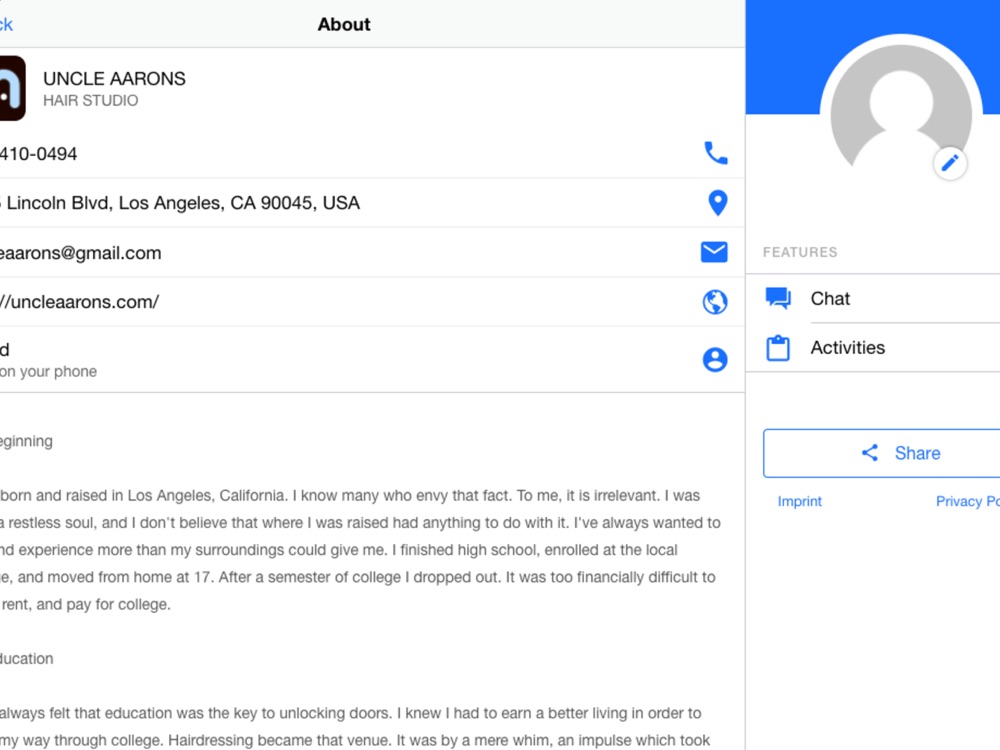The height and width of the screenshot is (750, 1000).
Task: Click the phone number ending 410-0494
Action: [x=38, y=154]
